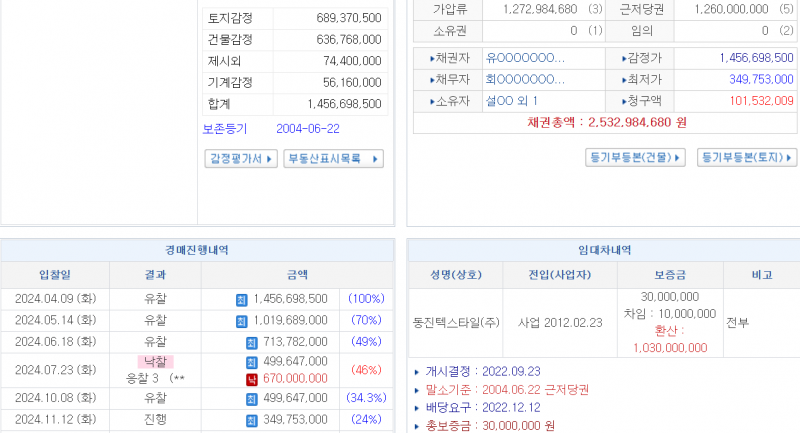The width and height of the screenshot is (800, 433).
Task: Open the 부동산표시목록 button
Action: tap(334, 159)
